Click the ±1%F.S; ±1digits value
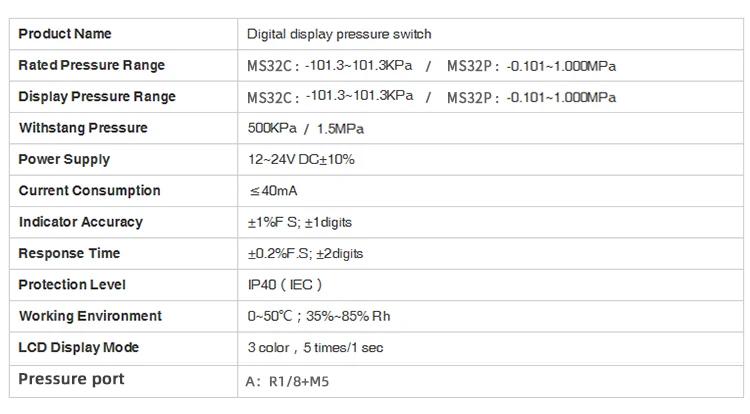This screenshot has height=414, width=750. 299,222
